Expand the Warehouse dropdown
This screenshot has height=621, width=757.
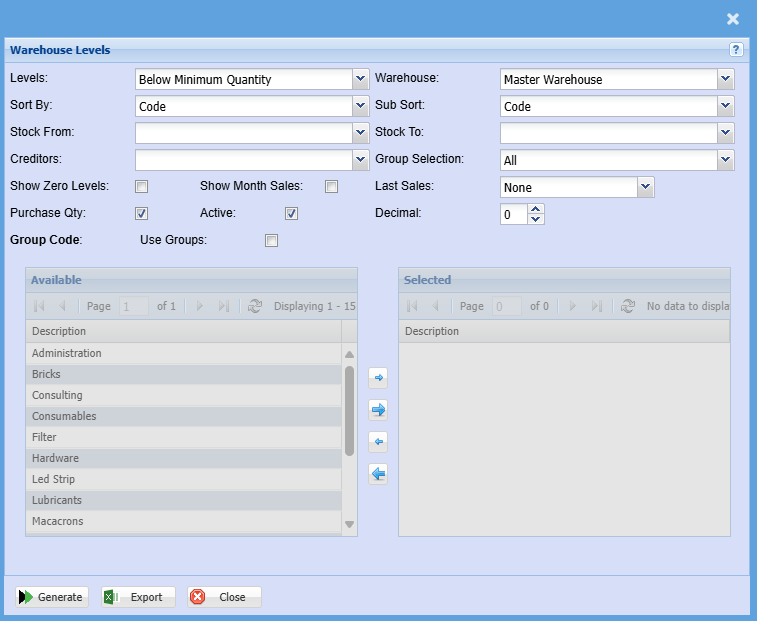[726, 79]
